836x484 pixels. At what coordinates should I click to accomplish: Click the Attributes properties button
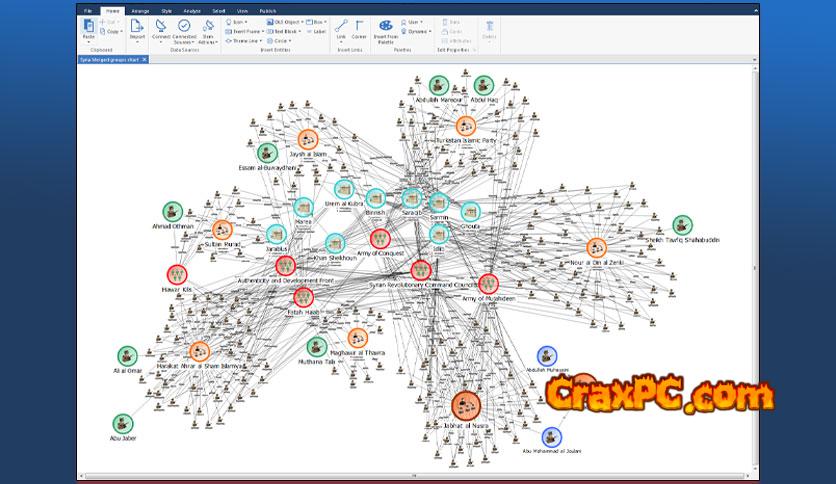pos(456,41)
